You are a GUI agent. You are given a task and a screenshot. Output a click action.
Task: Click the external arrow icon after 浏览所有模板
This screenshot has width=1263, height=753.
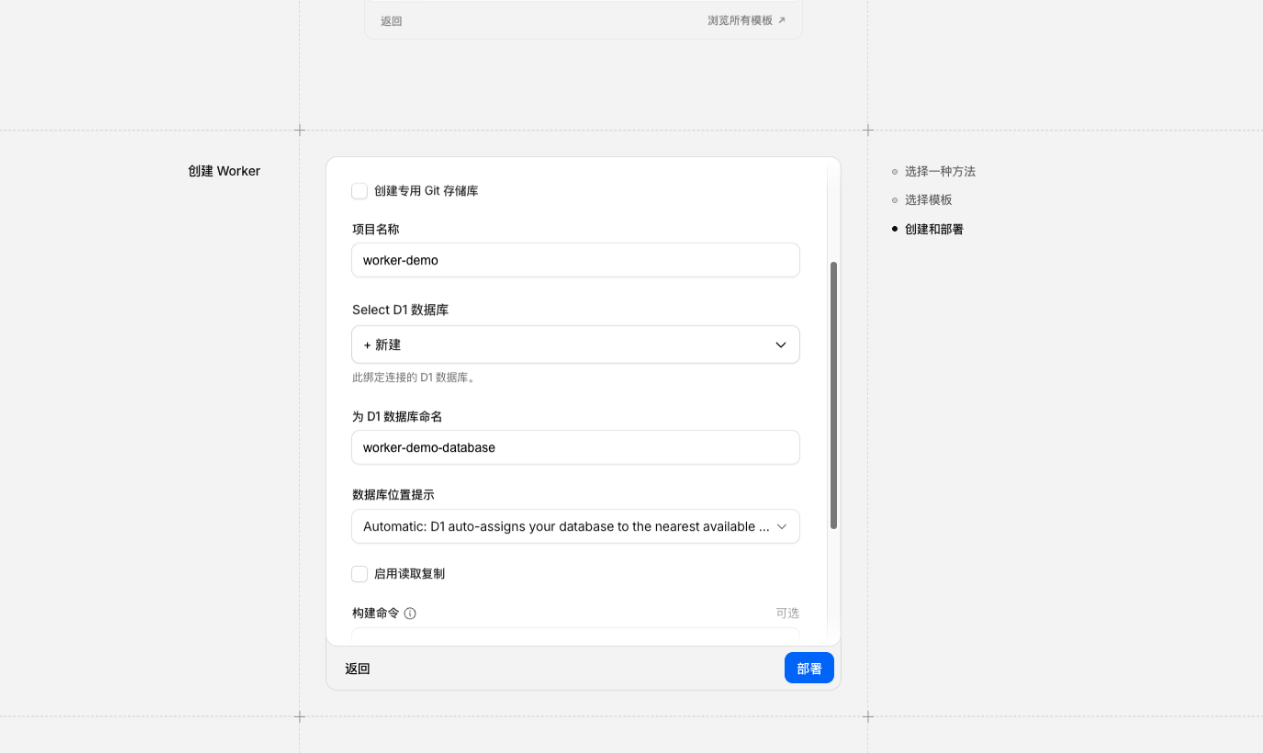[x=782, y=20]
